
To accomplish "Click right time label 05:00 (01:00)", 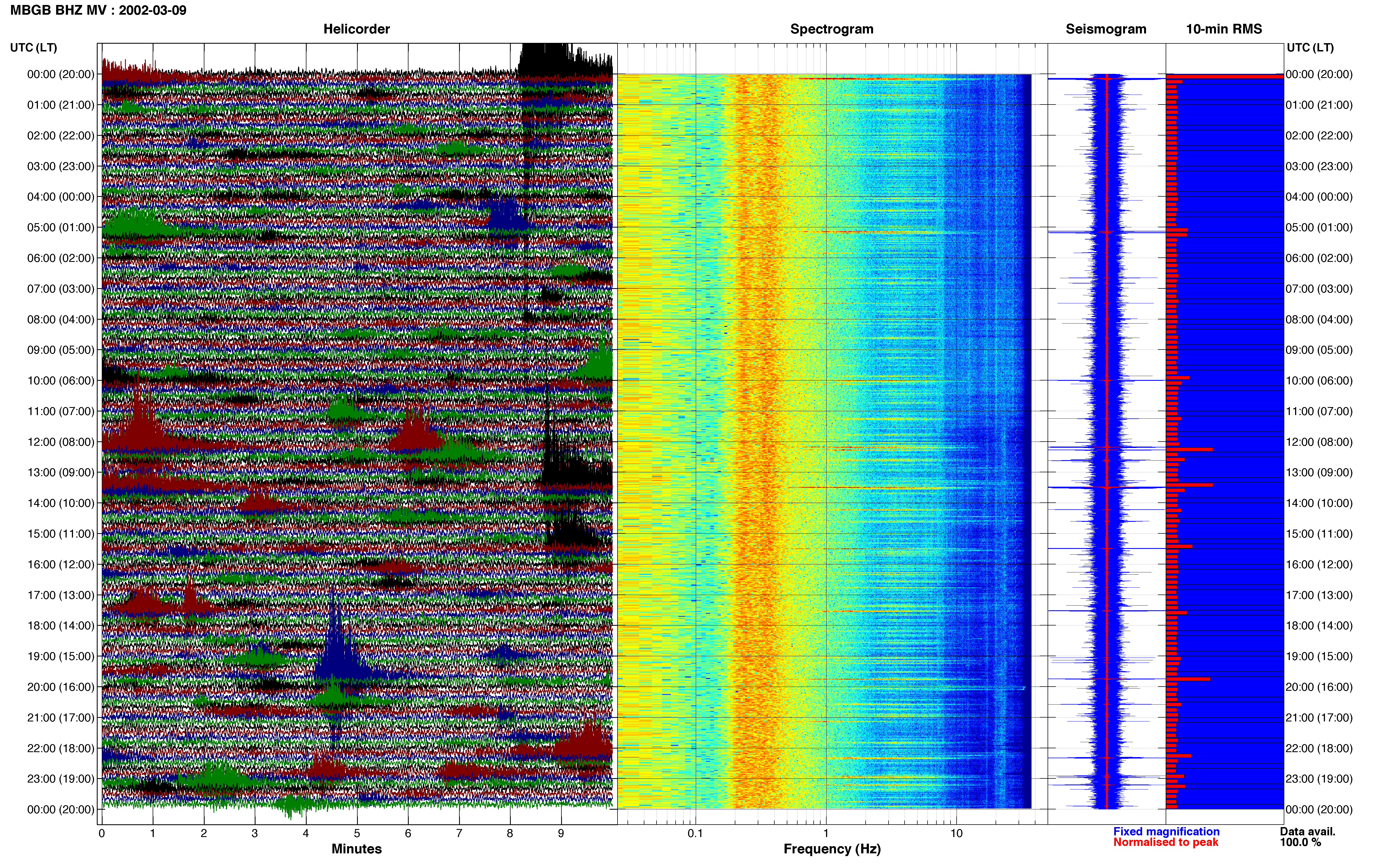I will tap(1319, 227).
